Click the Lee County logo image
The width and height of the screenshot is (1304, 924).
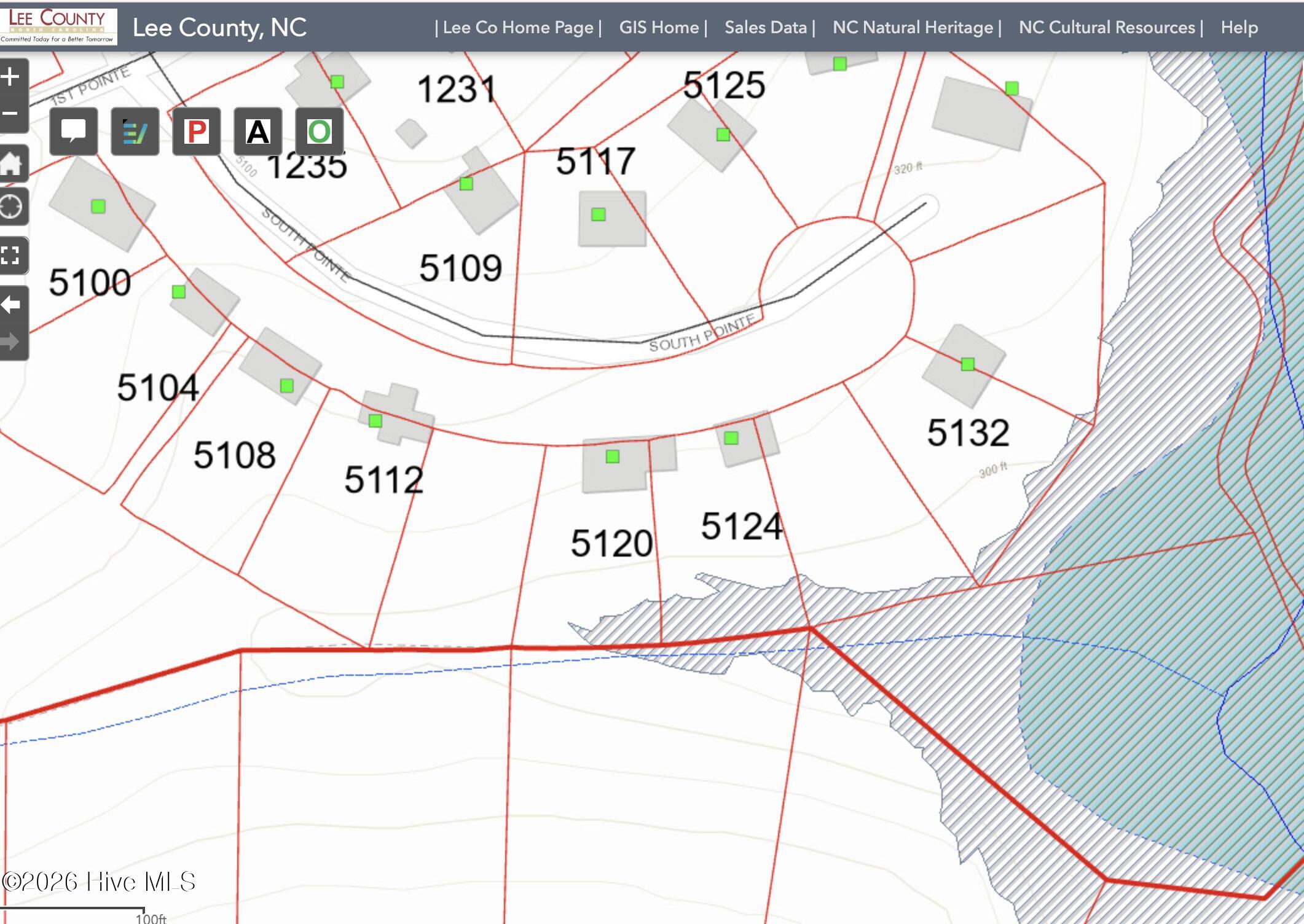(58, 26)
